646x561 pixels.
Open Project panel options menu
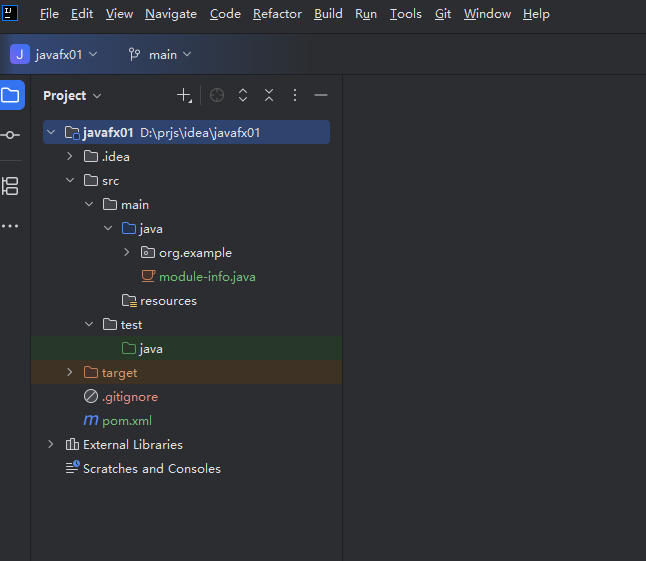[295, 95]
